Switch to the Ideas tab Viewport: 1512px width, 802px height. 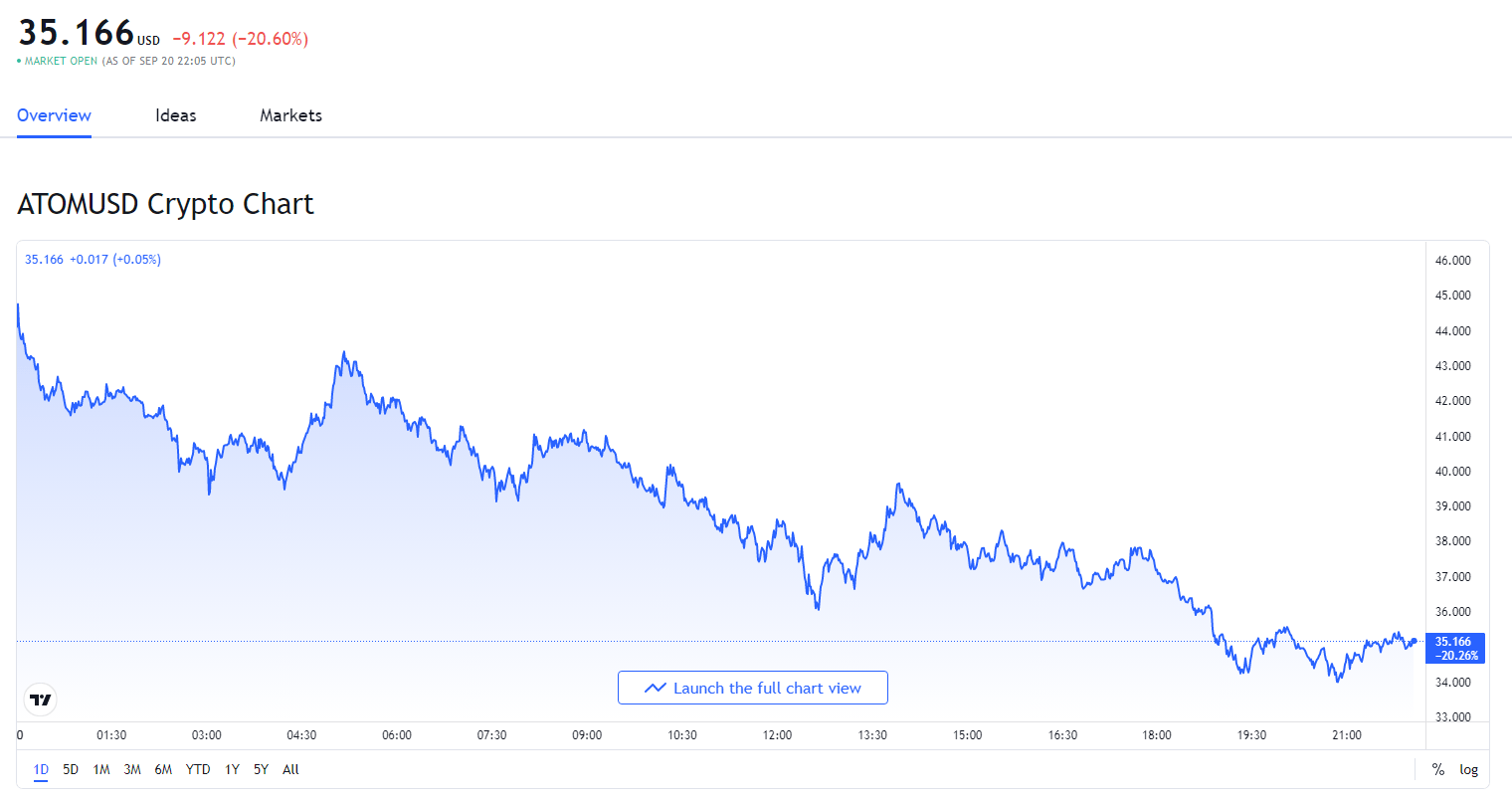[175, 115]
